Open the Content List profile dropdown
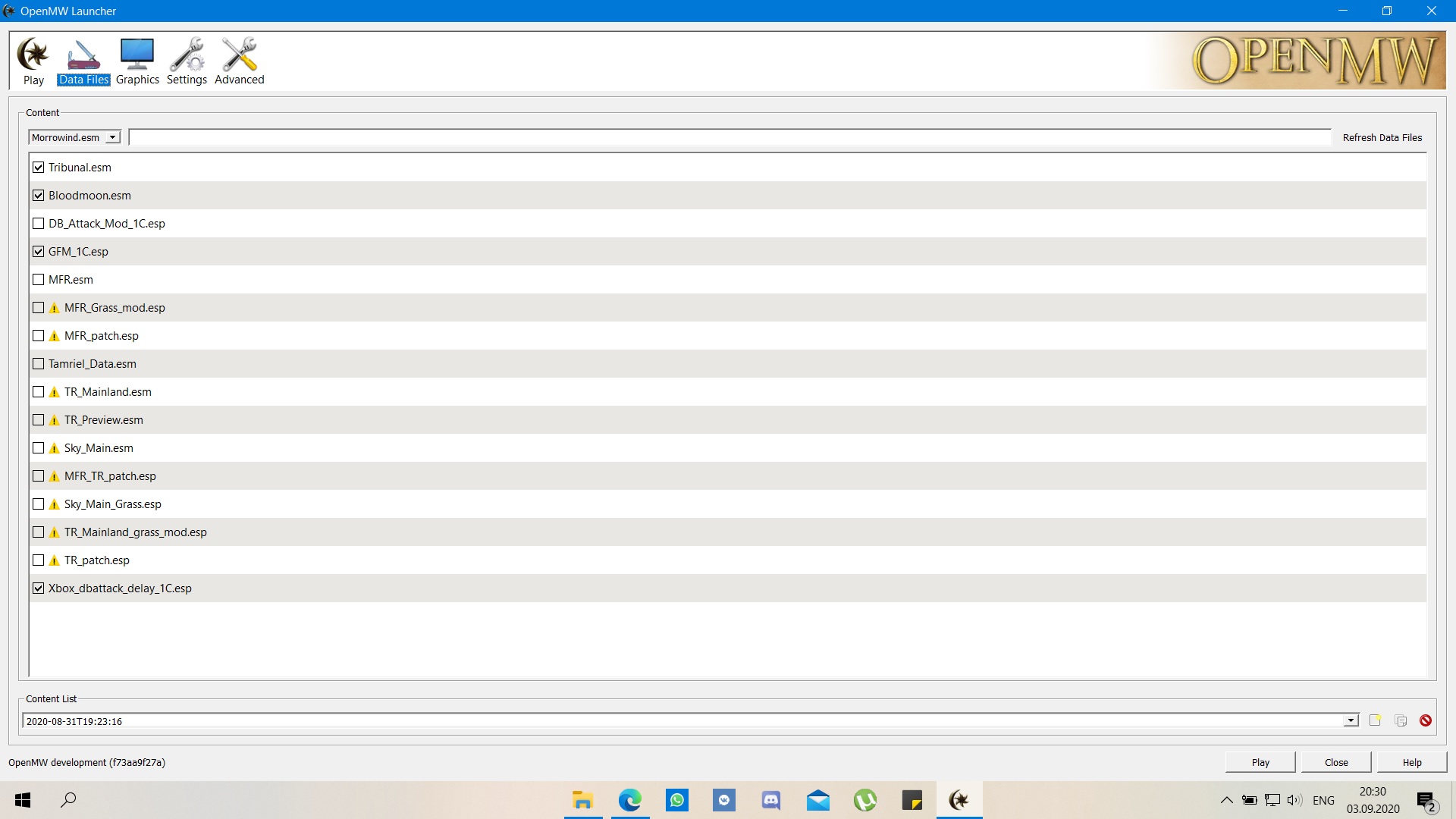1456x819 pixels. pos(1351,721)
